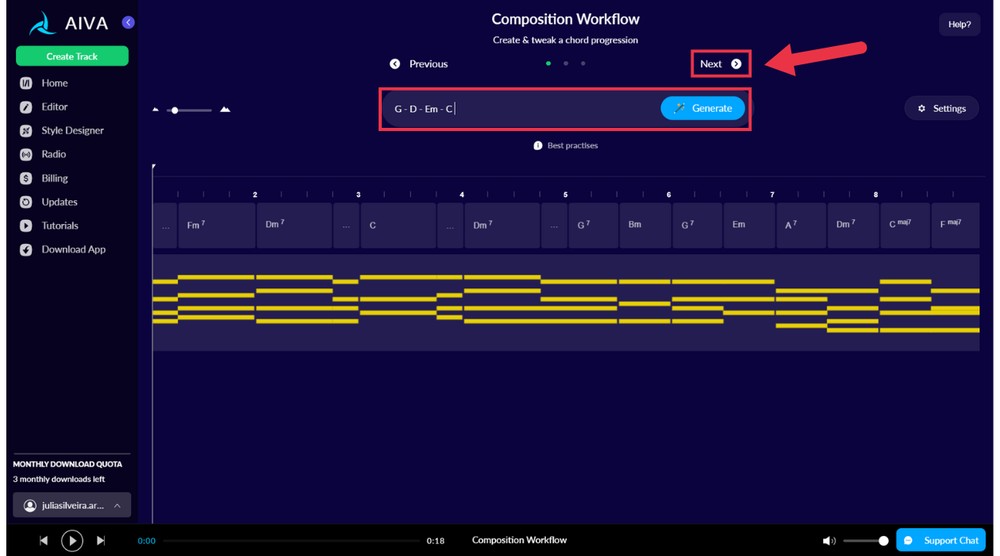Click the Next step button
Screen dimensions: 1000x556
tap(721, 64)
